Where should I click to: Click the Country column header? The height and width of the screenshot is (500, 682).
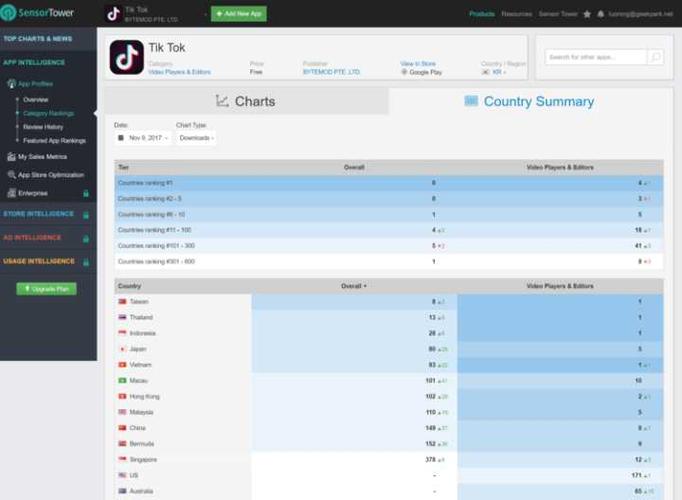pyautogui.click(x=130, y=286)
